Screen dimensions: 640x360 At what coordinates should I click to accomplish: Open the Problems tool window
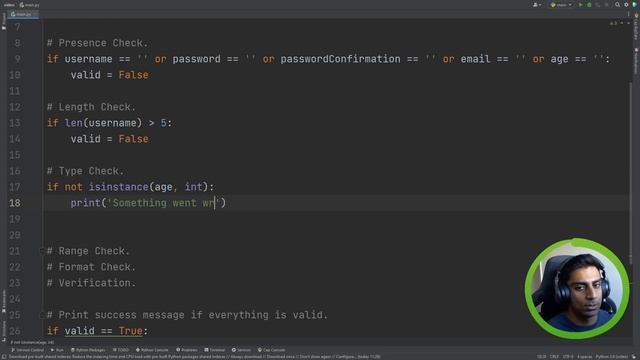click(x=187, y=350)
